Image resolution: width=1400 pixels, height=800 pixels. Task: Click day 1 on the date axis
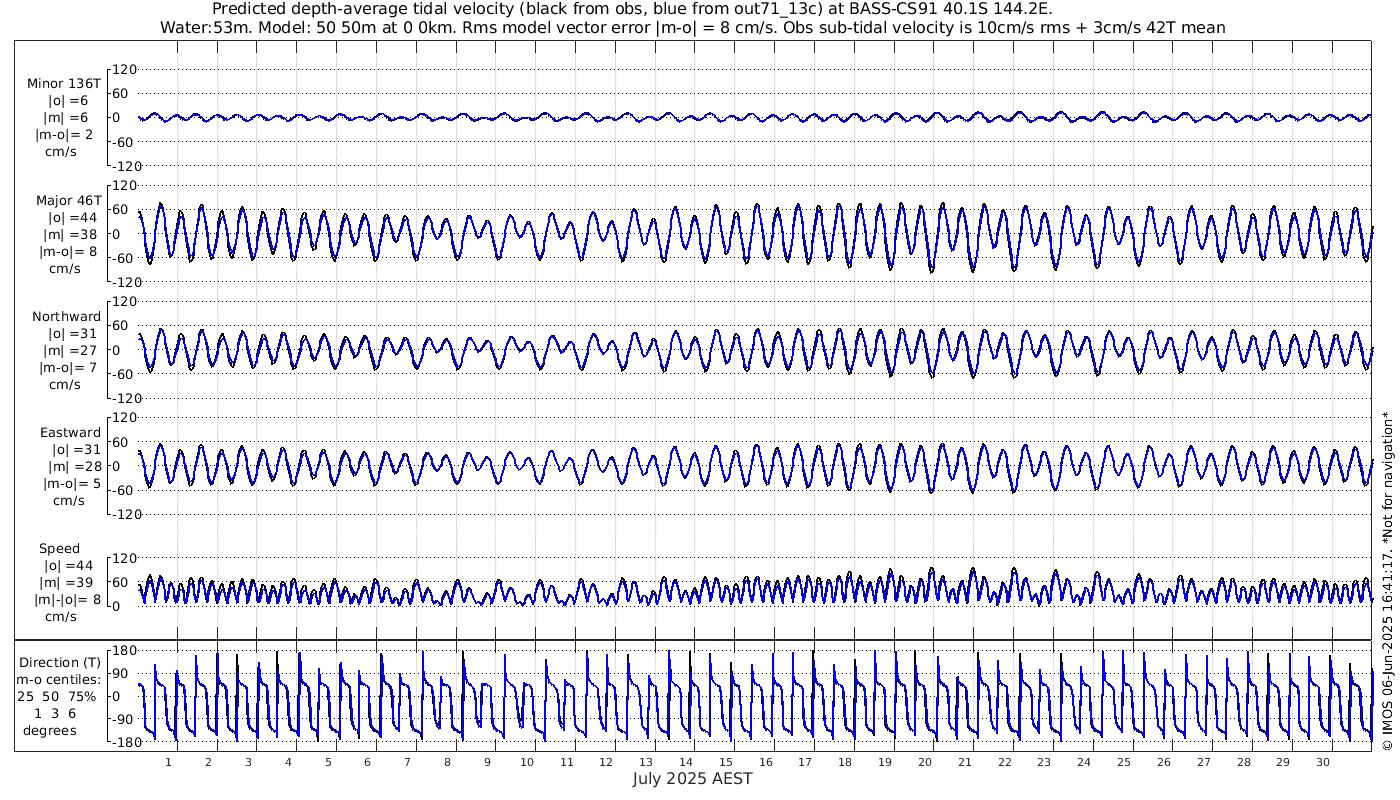[x=168, y=762]
